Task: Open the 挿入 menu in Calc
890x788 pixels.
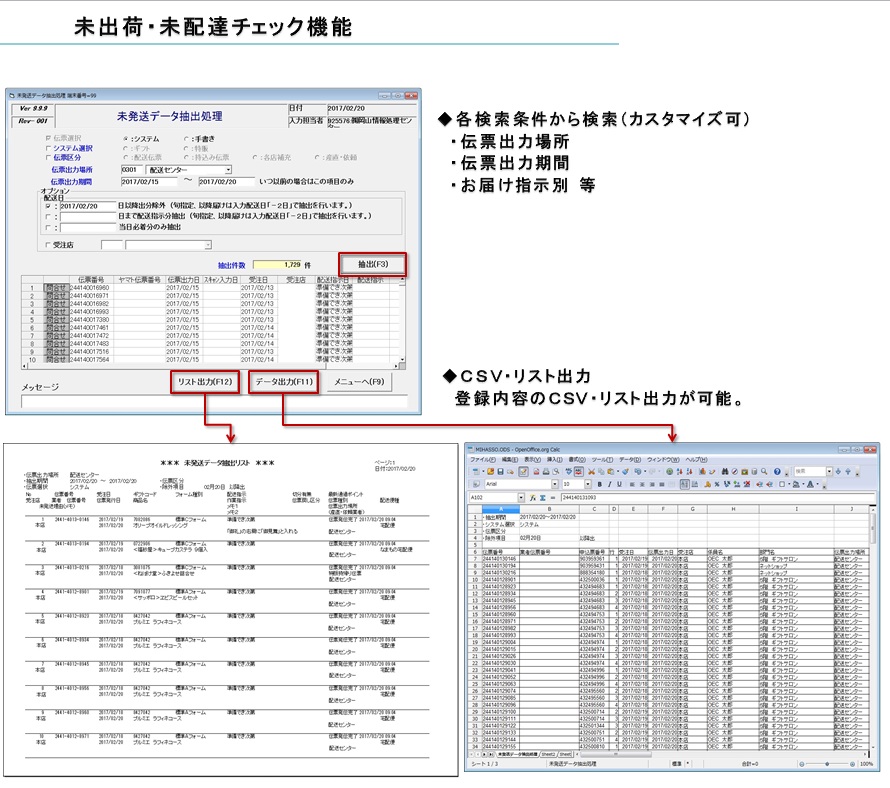Action: click(x=555, y=460)
